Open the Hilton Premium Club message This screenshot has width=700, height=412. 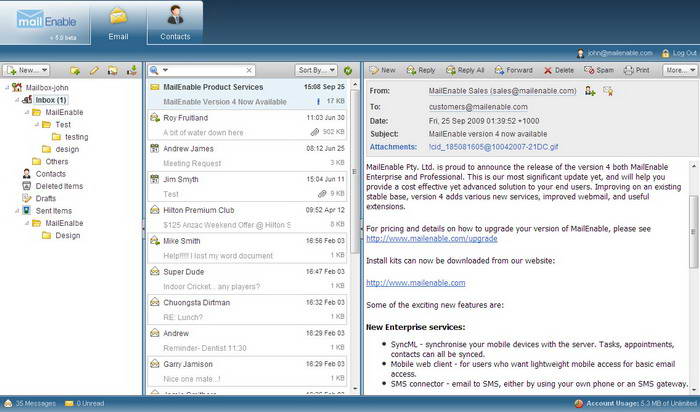(x=247, y=217)
